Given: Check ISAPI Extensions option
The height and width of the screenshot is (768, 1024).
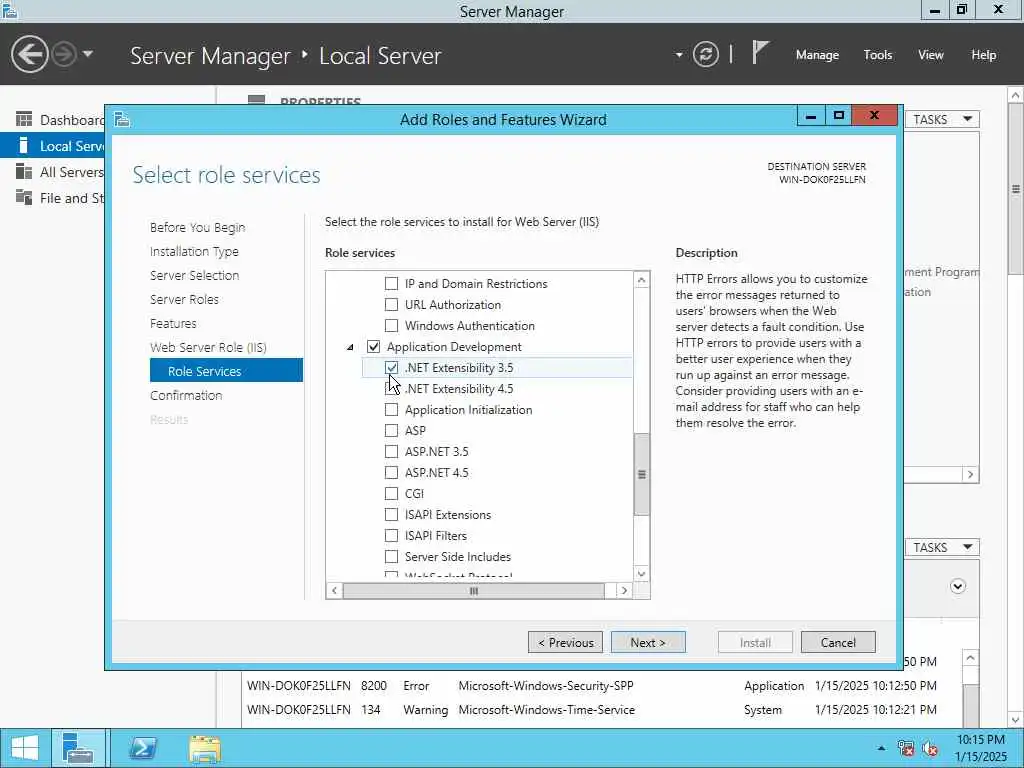Looking at the screenshot, I should (x=391, y=514).
